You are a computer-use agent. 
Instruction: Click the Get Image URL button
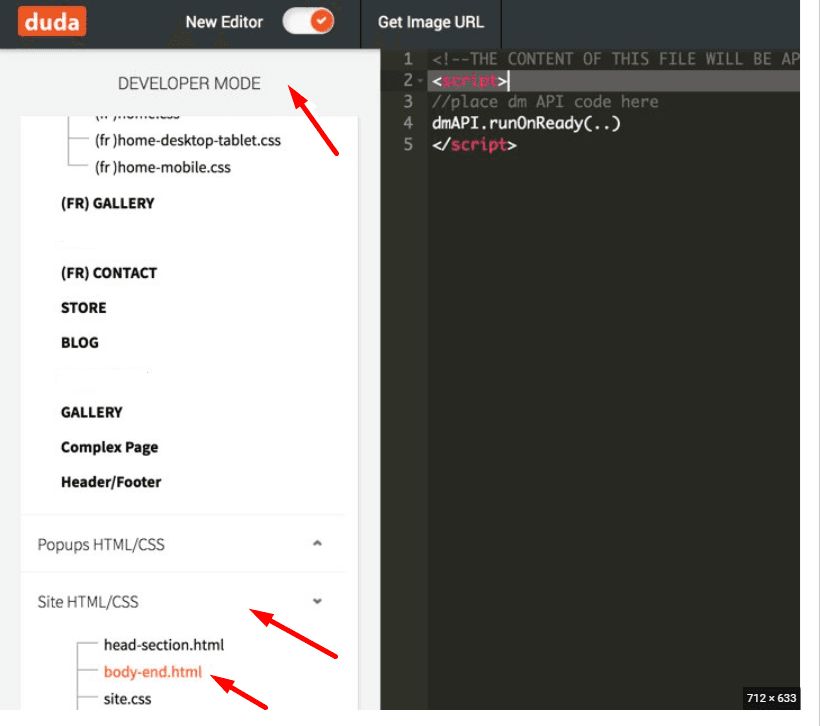coord(430,22)
